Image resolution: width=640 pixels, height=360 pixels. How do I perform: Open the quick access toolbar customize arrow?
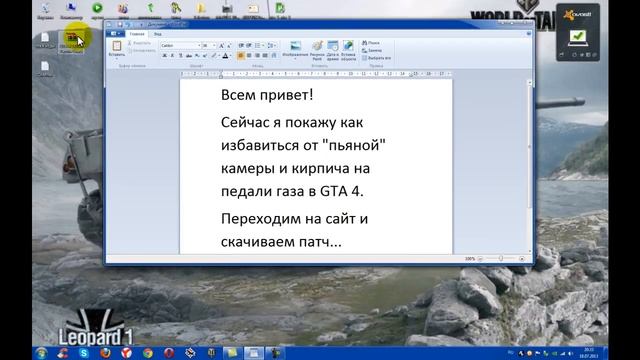[x=142, y=24]
